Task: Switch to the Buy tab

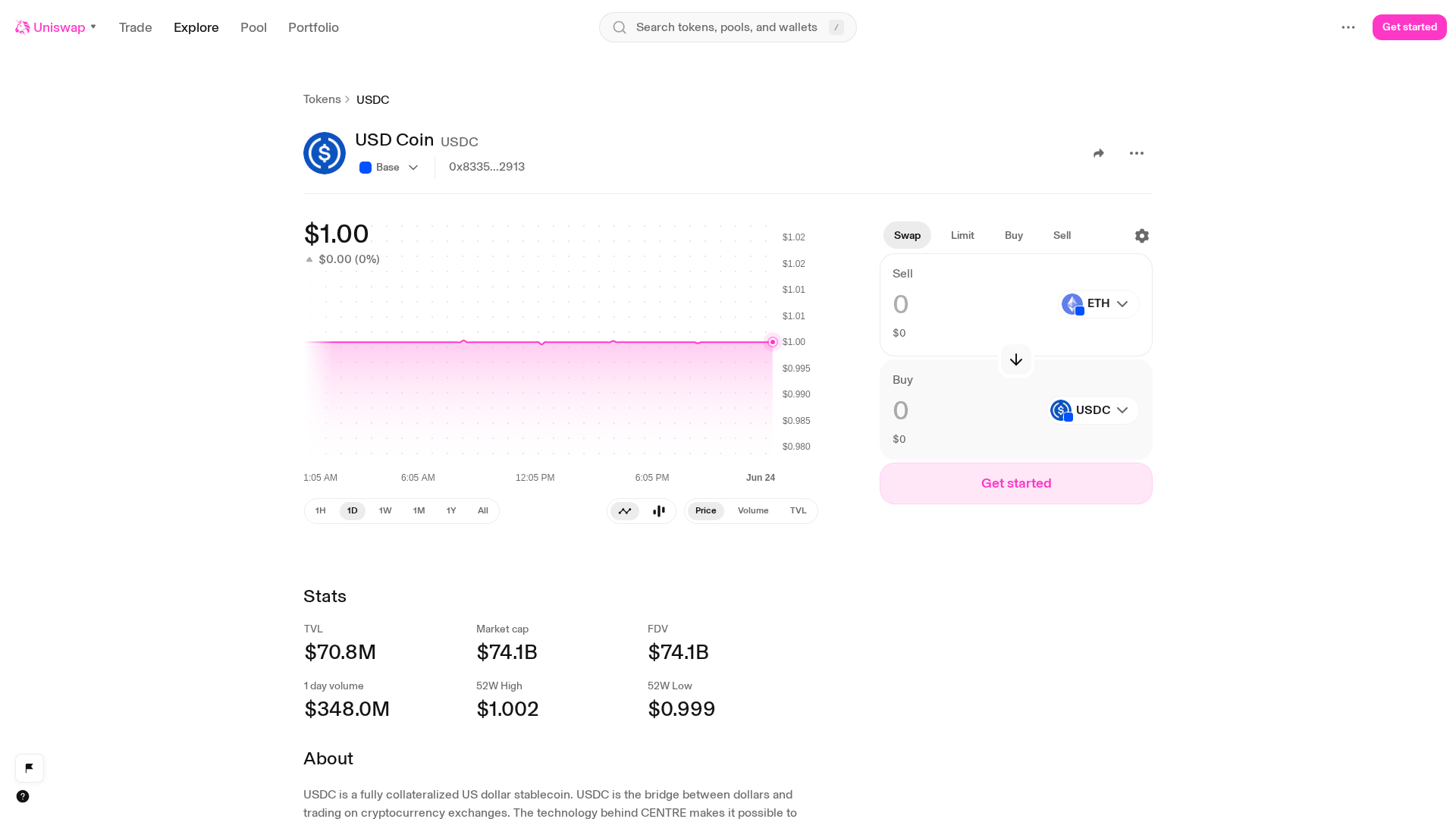Action: click(x=1014, y=236)
